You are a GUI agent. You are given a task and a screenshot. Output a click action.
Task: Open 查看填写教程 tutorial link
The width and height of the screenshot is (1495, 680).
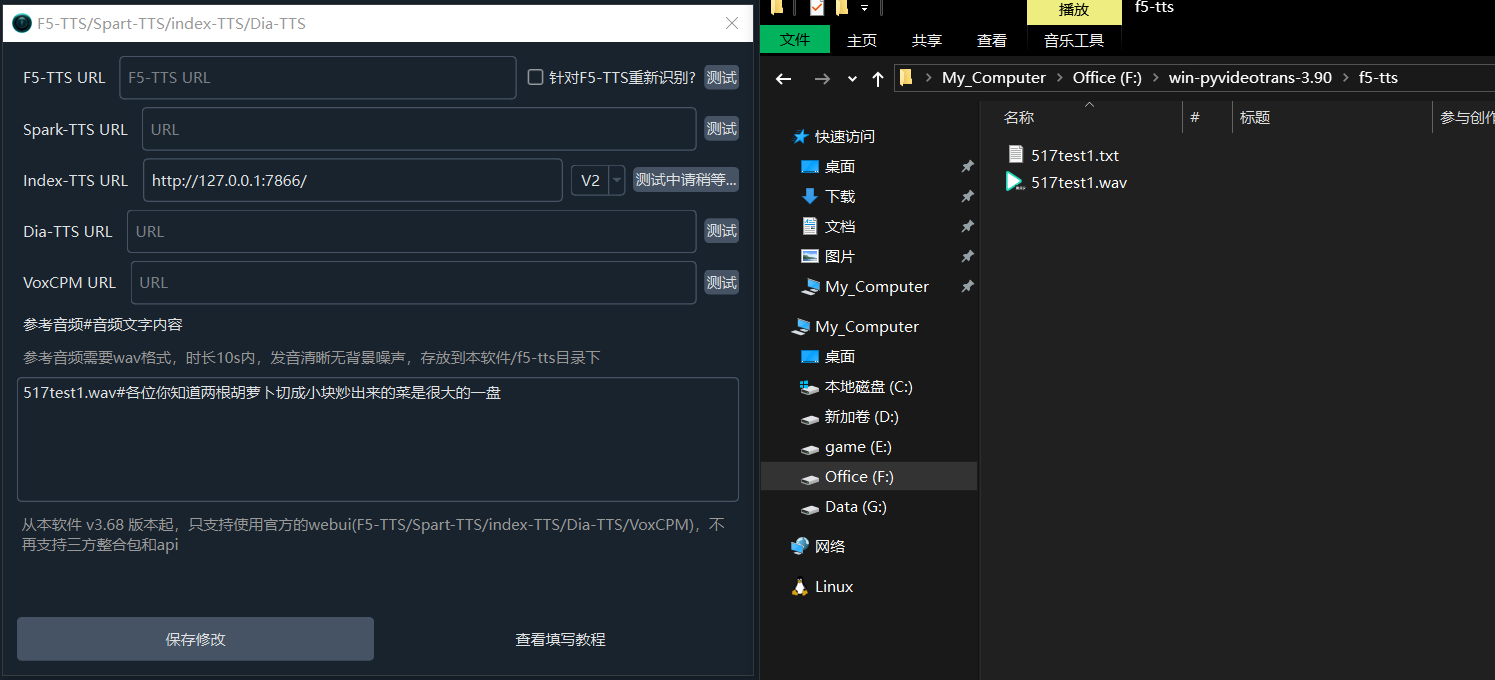pyautogui.click(x=559, y=639)
